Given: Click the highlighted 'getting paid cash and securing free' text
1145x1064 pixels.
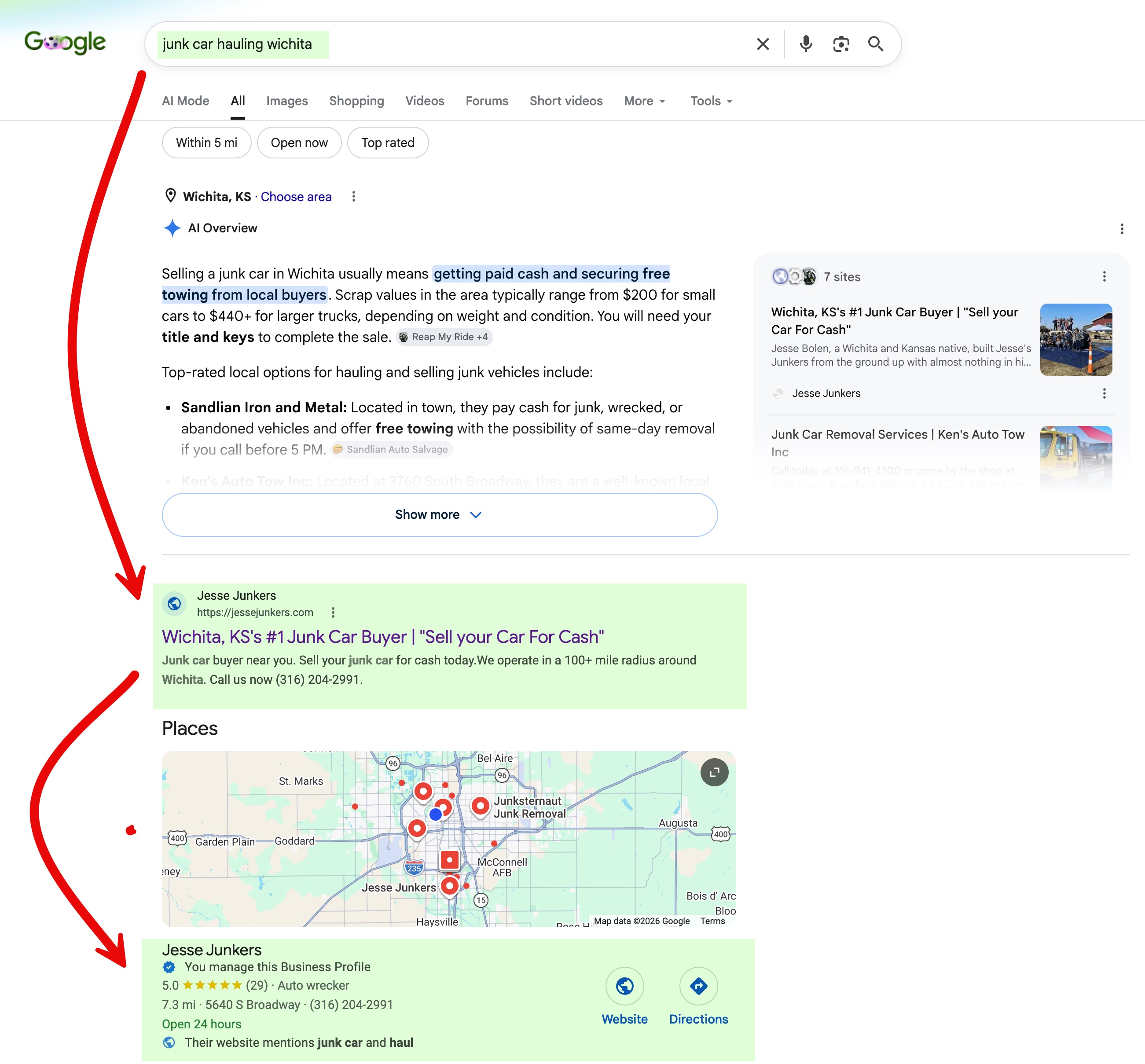Looking at the screenshot, I should pyautogui.click(x=551, y=274).
